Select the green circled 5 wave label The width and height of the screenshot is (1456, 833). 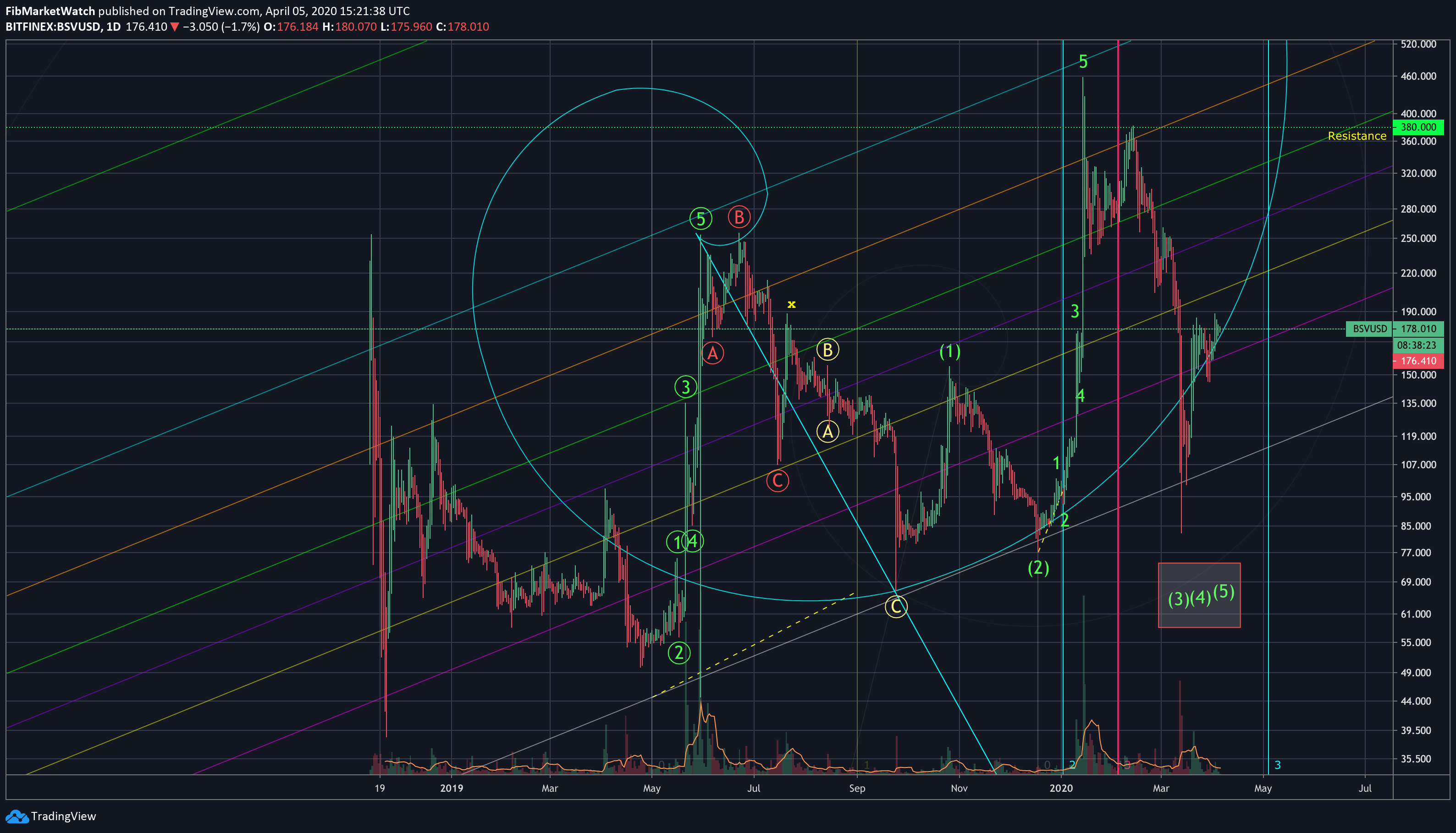700,219
